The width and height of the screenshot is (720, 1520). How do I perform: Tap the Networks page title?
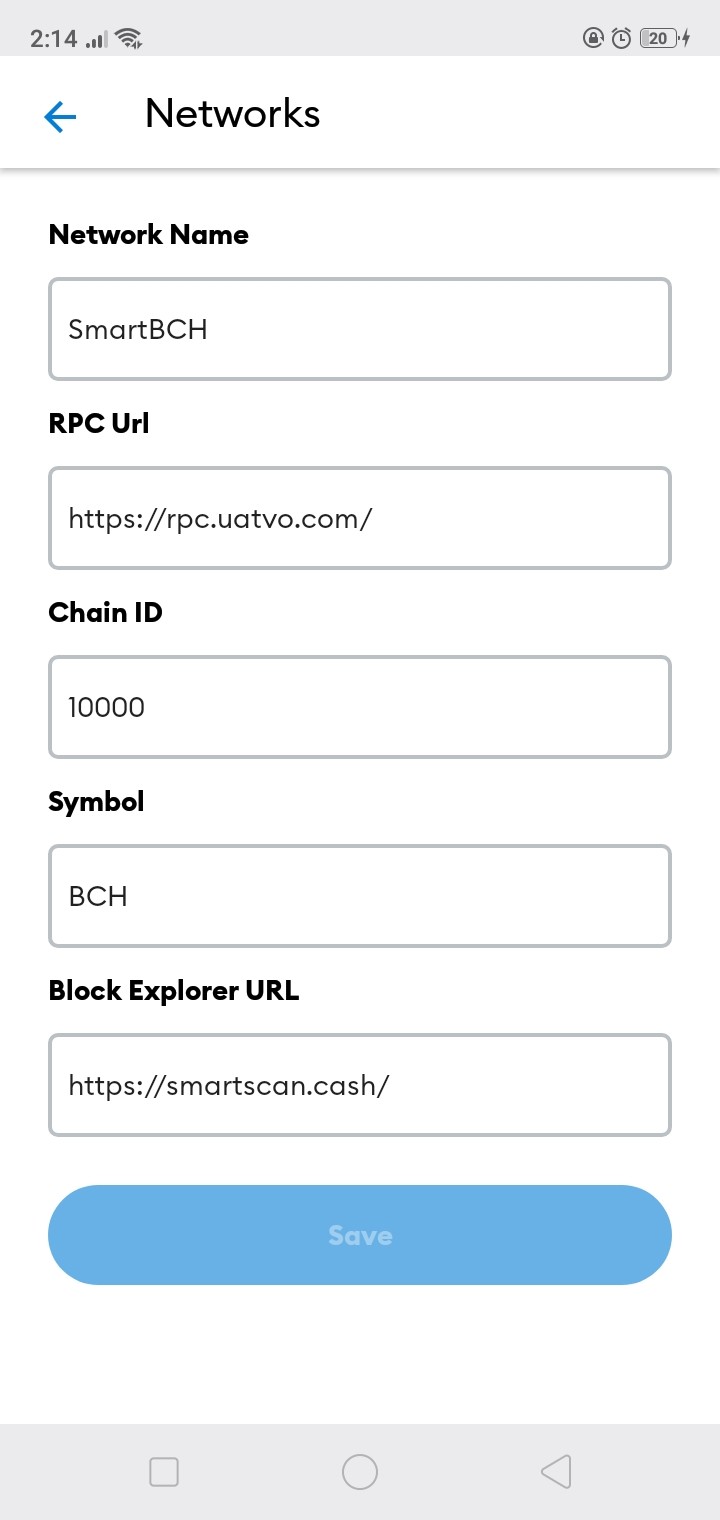point(233,113)
